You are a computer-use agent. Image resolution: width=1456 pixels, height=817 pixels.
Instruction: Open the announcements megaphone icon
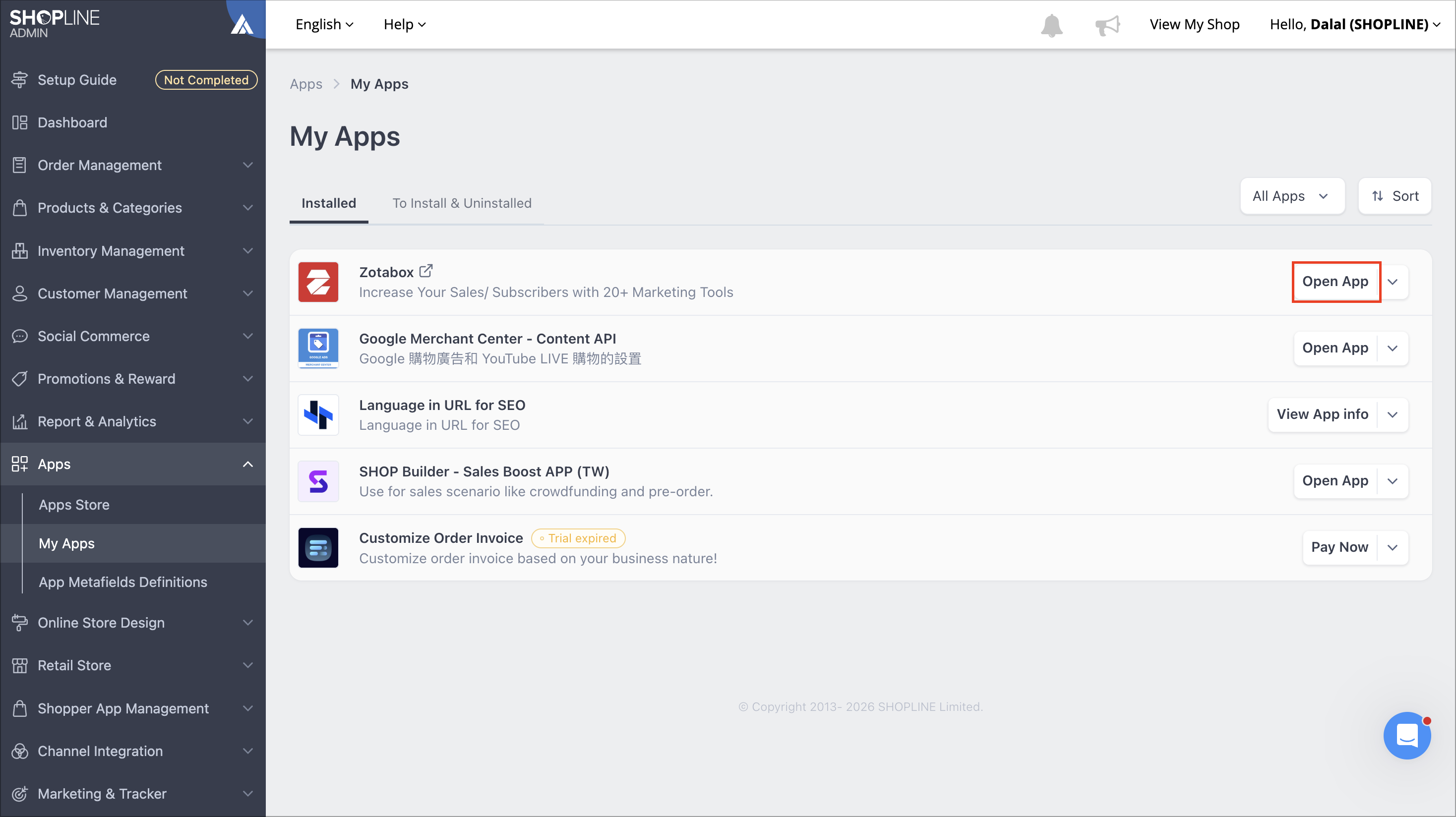pos(1107,25)
